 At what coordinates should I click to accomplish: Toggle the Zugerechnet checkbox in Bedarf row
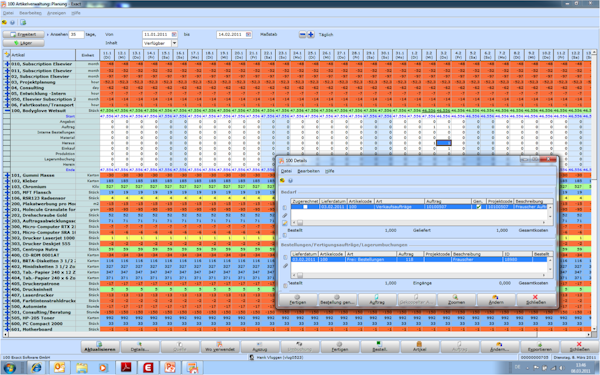(305, 207)
